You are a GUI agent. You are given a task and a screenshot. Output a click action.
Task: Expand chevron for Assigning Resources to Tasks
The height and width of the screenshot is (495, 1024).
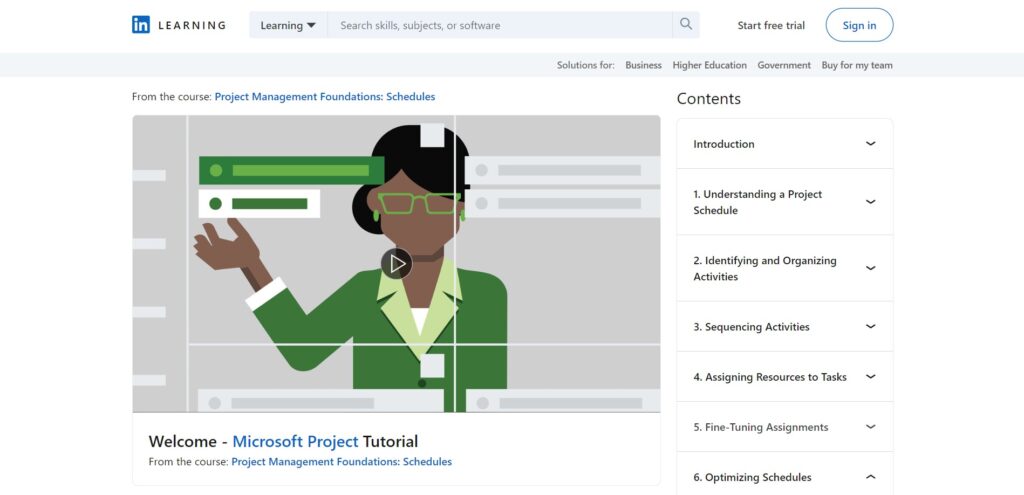(x=870, y=377)
